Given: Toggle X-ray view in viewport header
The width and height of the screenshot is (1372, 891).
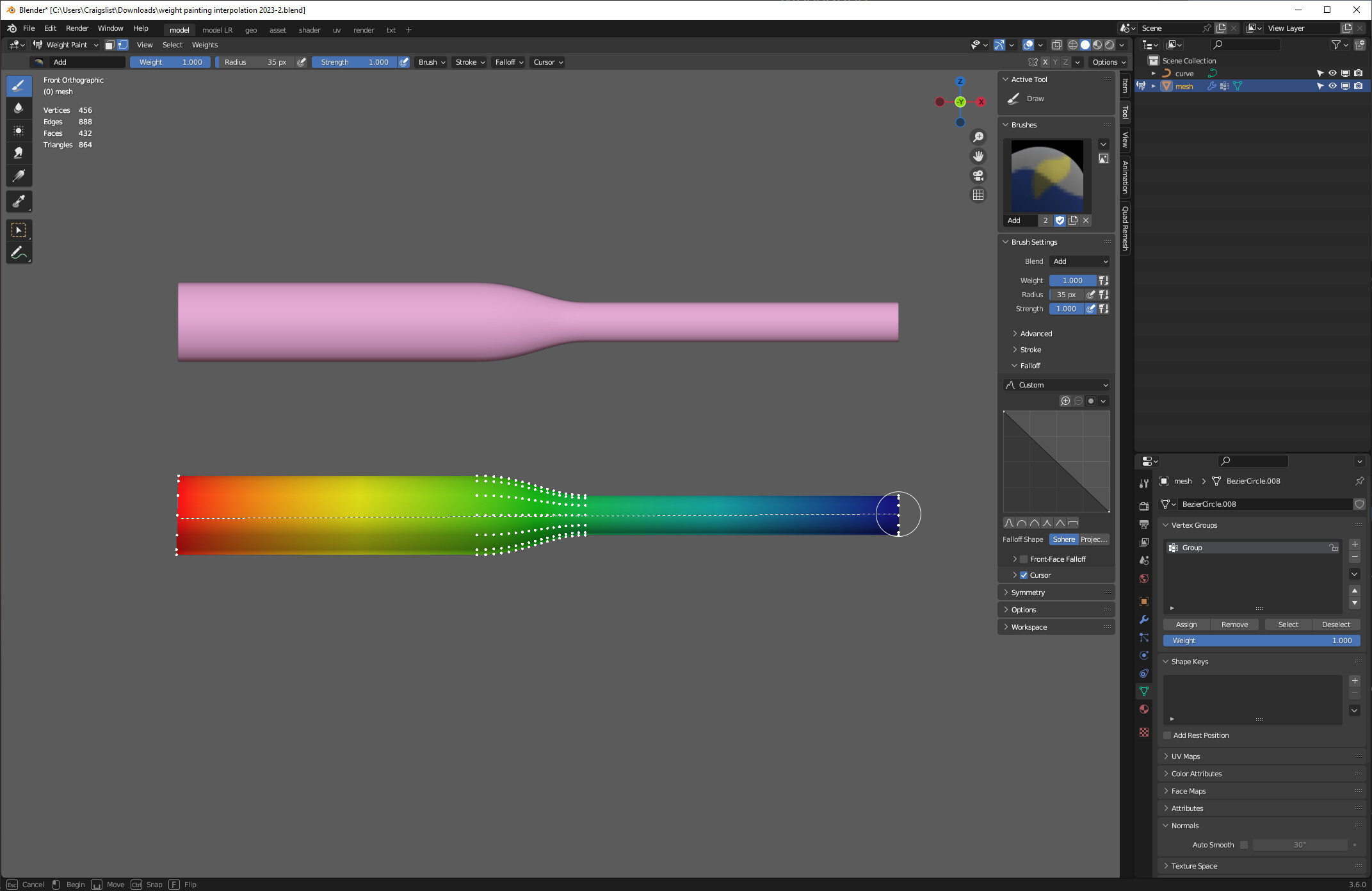Looking at the screenshot, I should (x=1056, y=45).
